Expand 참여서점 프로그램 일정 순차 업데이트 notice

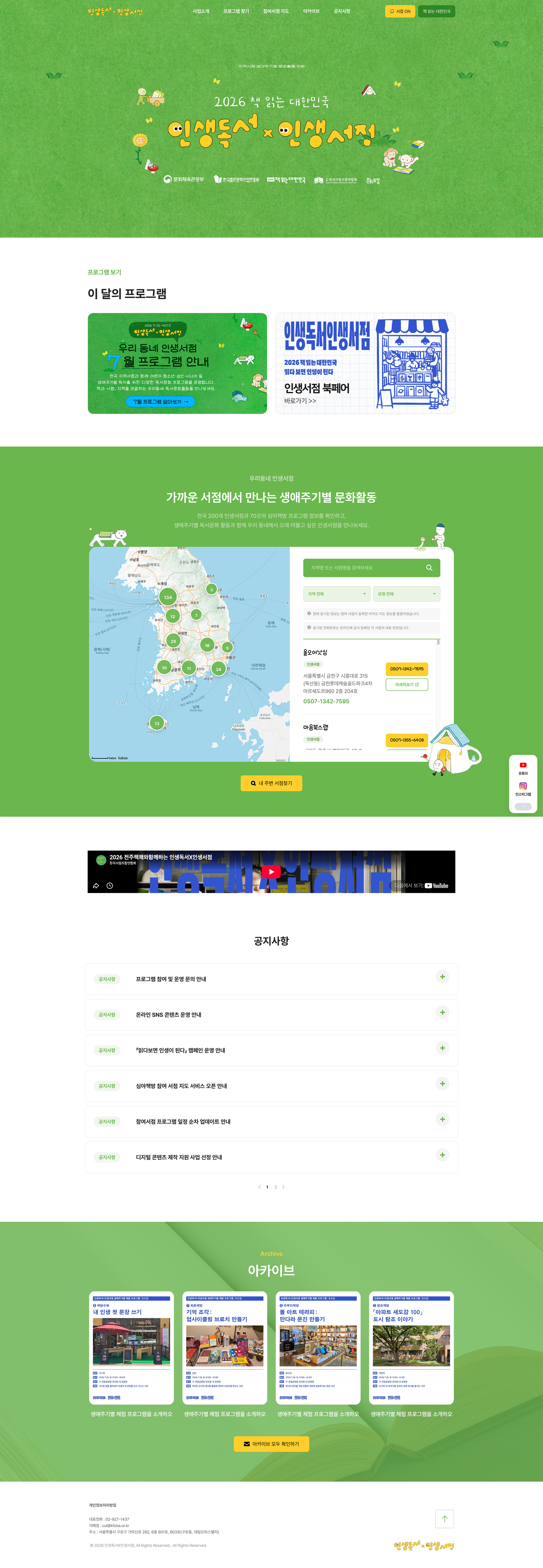pyautogui.click(x=271, y=1122)
